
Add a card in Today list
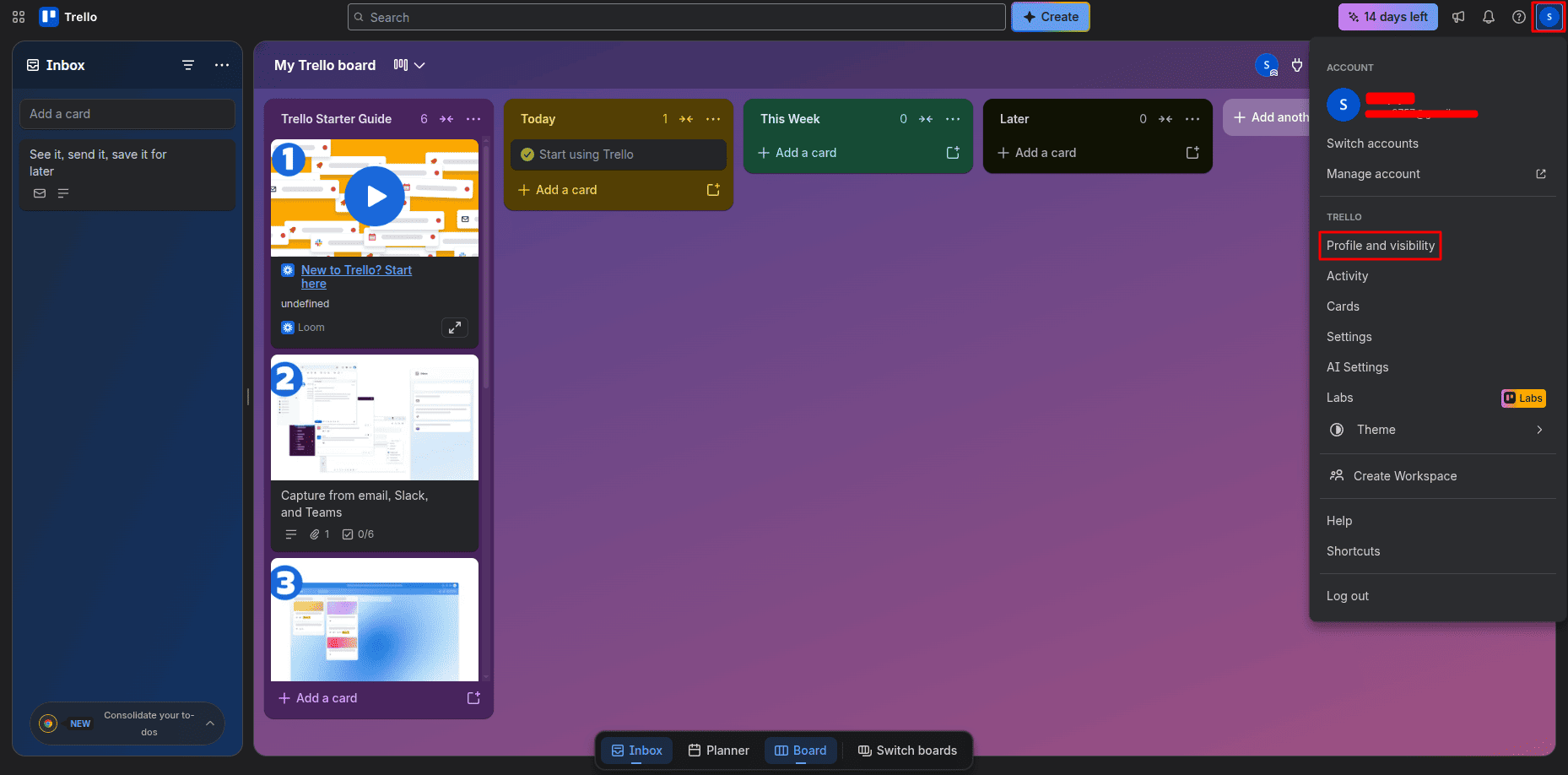tap(558, 190)
